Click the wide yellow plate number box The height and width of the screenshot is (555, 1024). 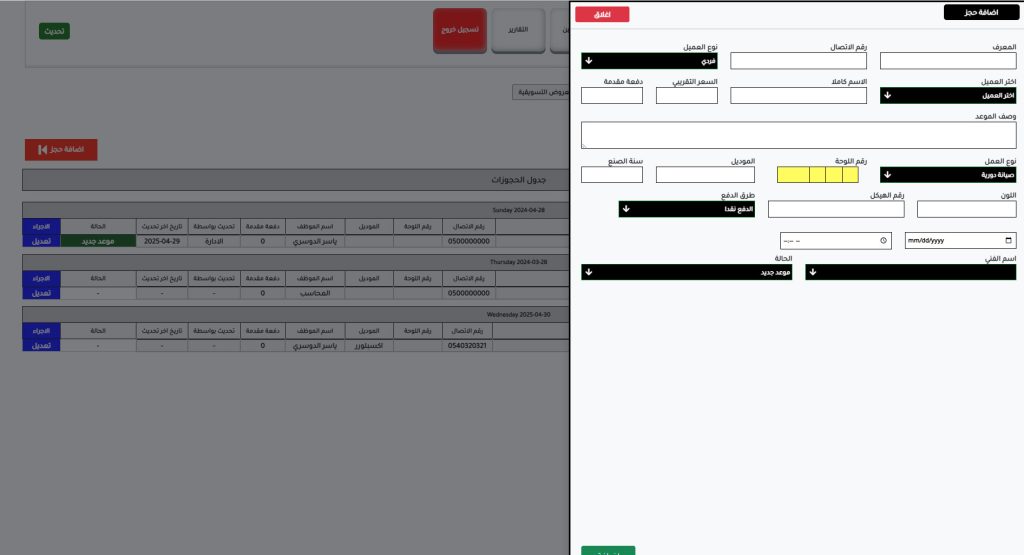click(792, 175)
